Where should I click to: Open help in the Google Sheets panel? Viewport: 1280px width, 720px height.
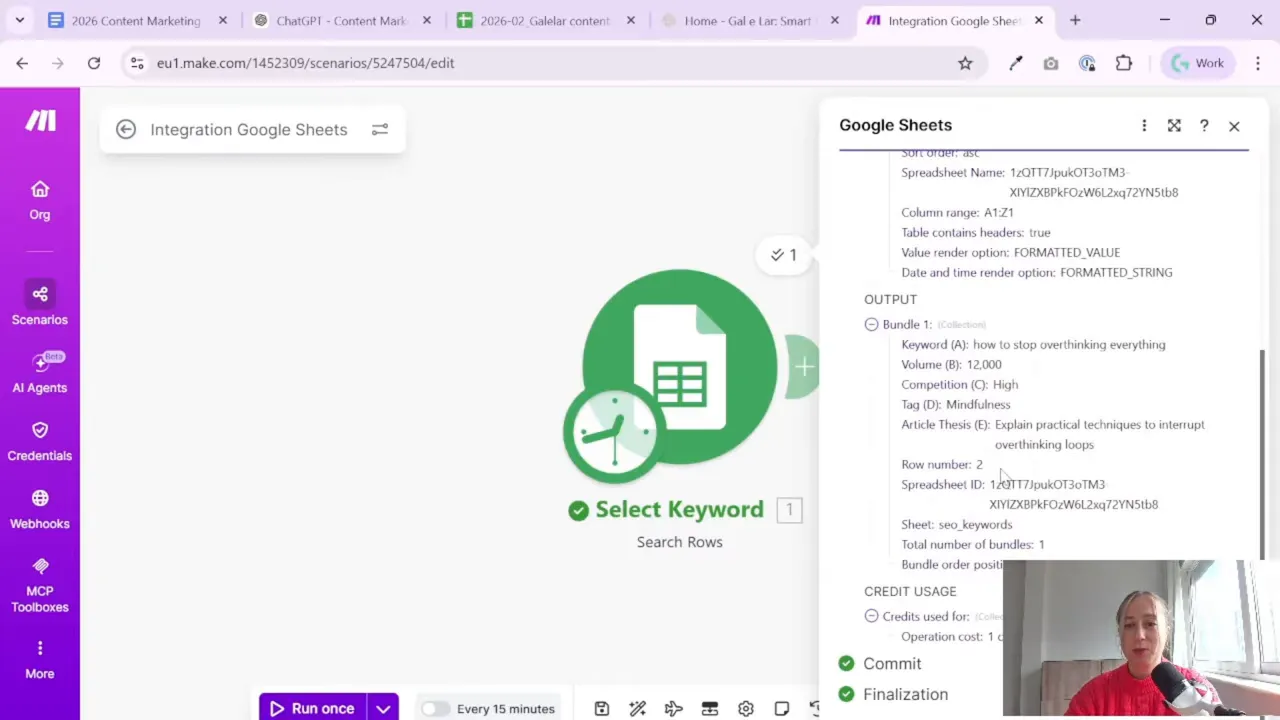click(1204, 125)
